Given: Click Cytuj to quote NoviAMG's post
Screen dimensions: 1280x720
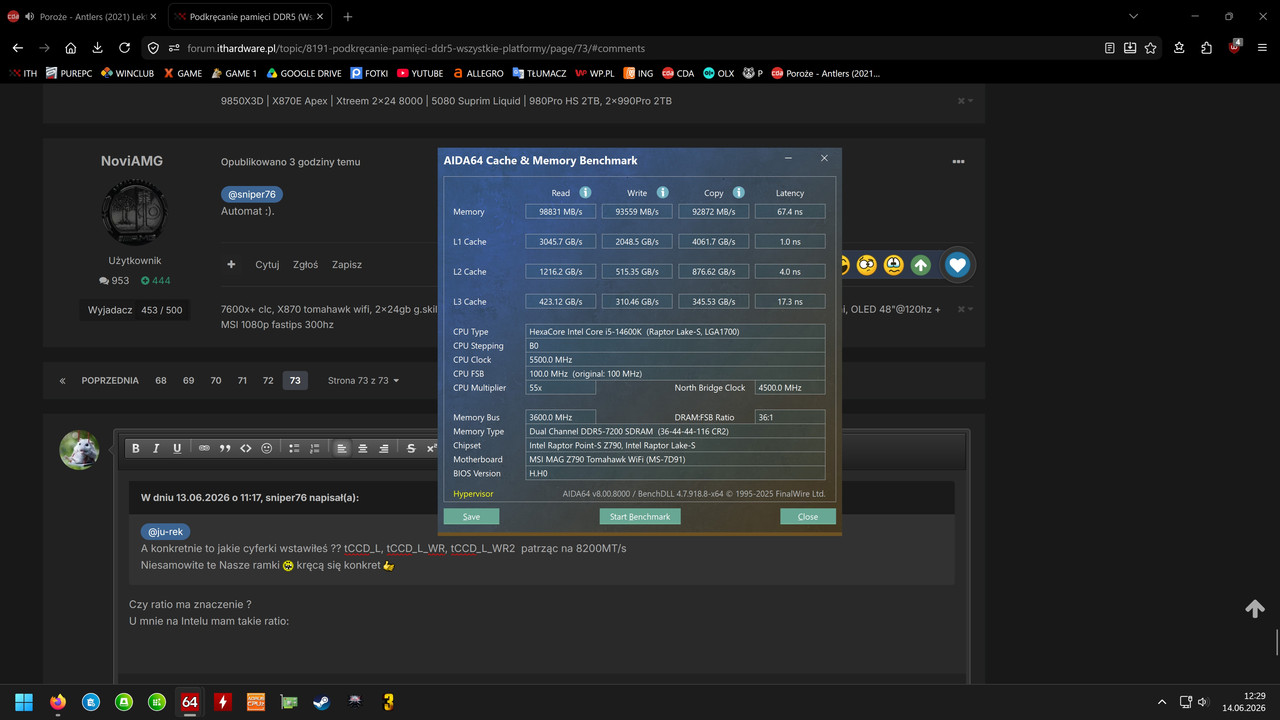Looking at the screenshot, I should [x=267, y=265].
